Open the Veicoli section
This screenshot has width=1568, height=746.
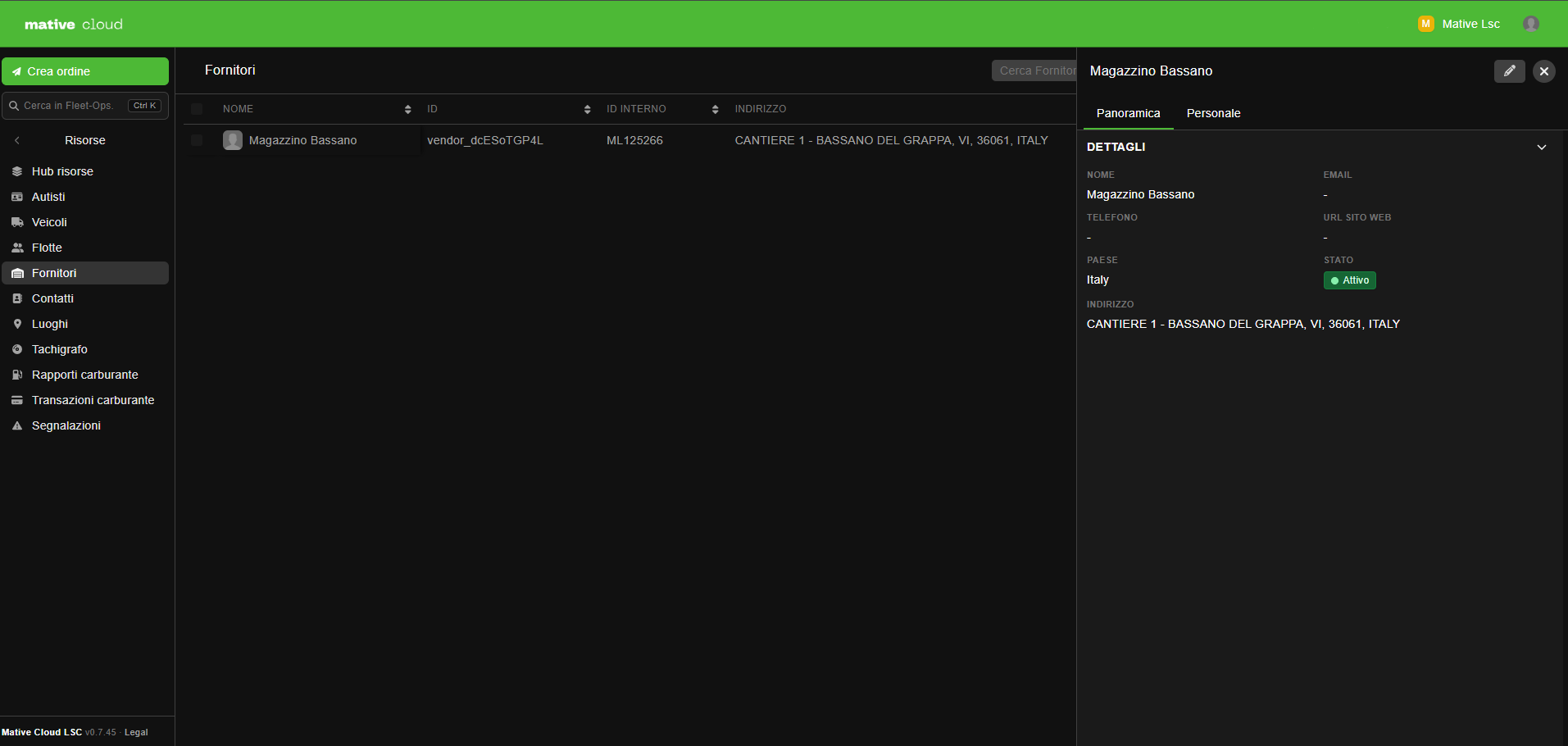click(x=85, y=222)
